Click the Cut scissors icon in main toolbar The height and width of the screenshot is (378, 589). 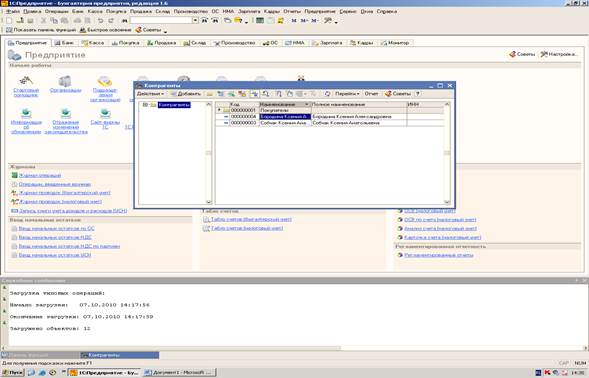pyautogui.click(x=43, y=20)
